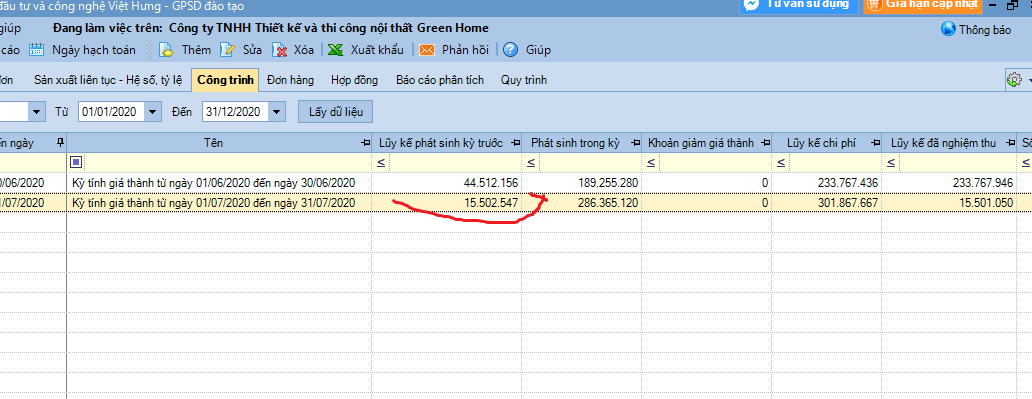Click the Lấy dữ liệu button
Viewport: 1032px width, 399px height.
pos(336,111)
